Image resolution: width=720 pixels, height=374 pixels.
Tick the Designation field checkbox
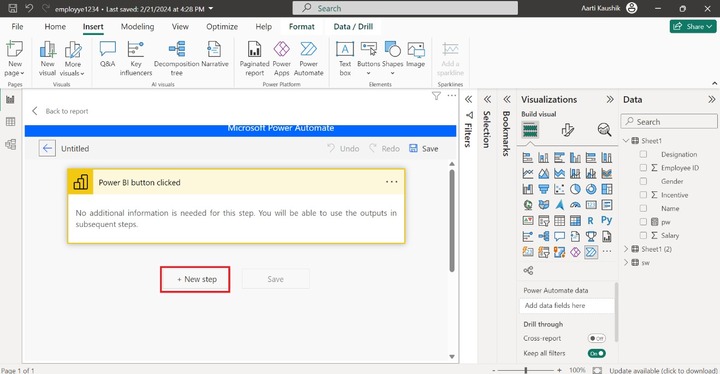click(x=643, y=154)
